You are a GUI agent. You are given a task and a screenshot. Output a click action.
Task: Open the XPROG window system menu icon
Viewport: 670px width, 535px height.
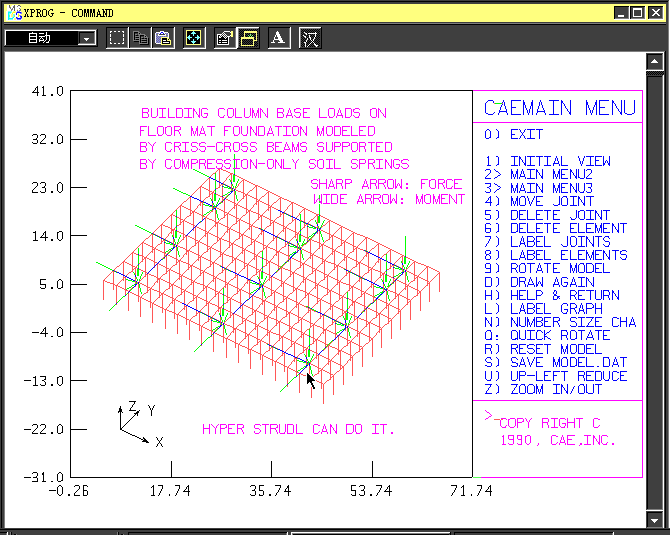pos(12,13)
